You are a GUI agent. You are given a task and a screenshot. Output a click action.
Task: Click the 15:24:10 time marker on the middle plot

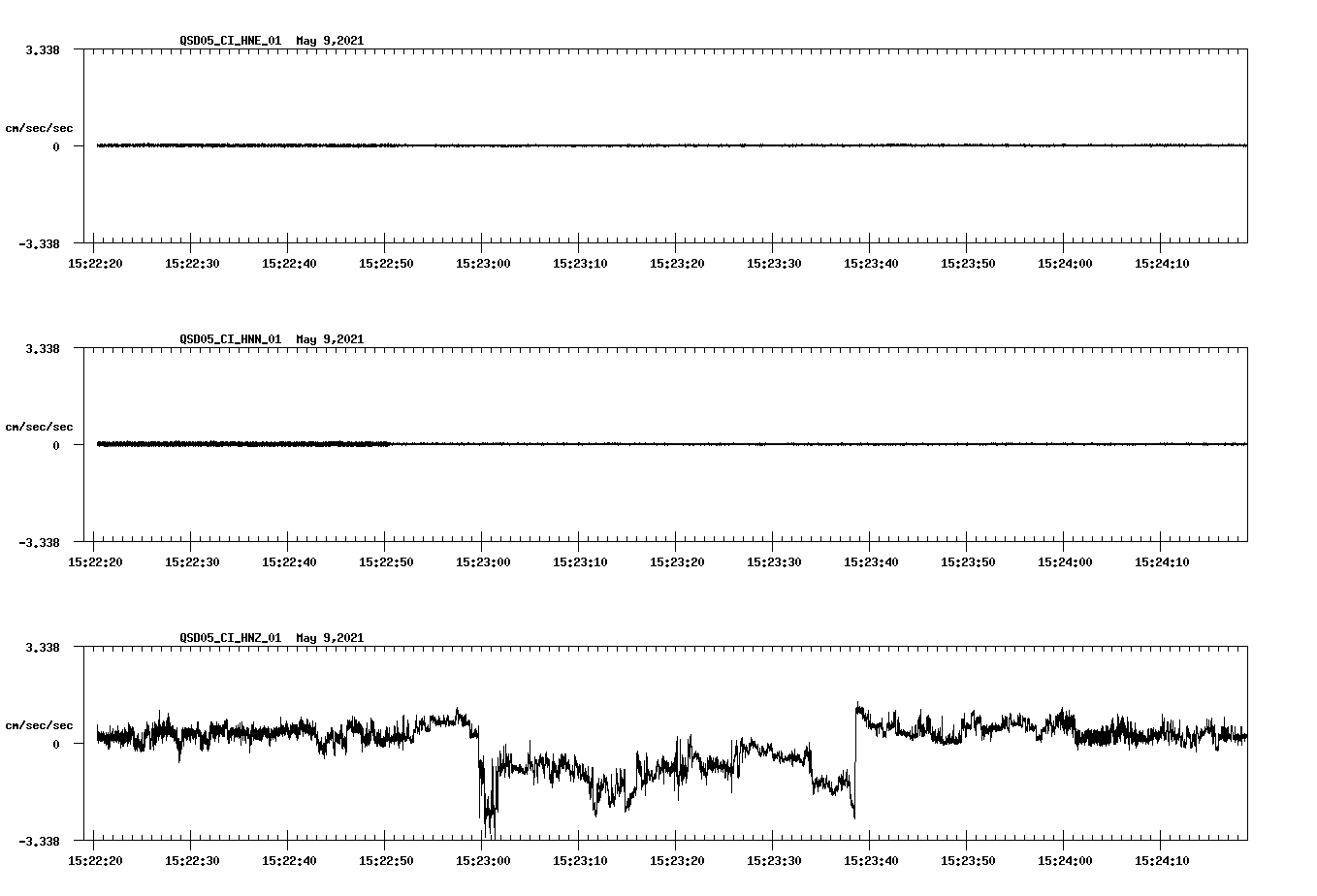(1163, 560)
